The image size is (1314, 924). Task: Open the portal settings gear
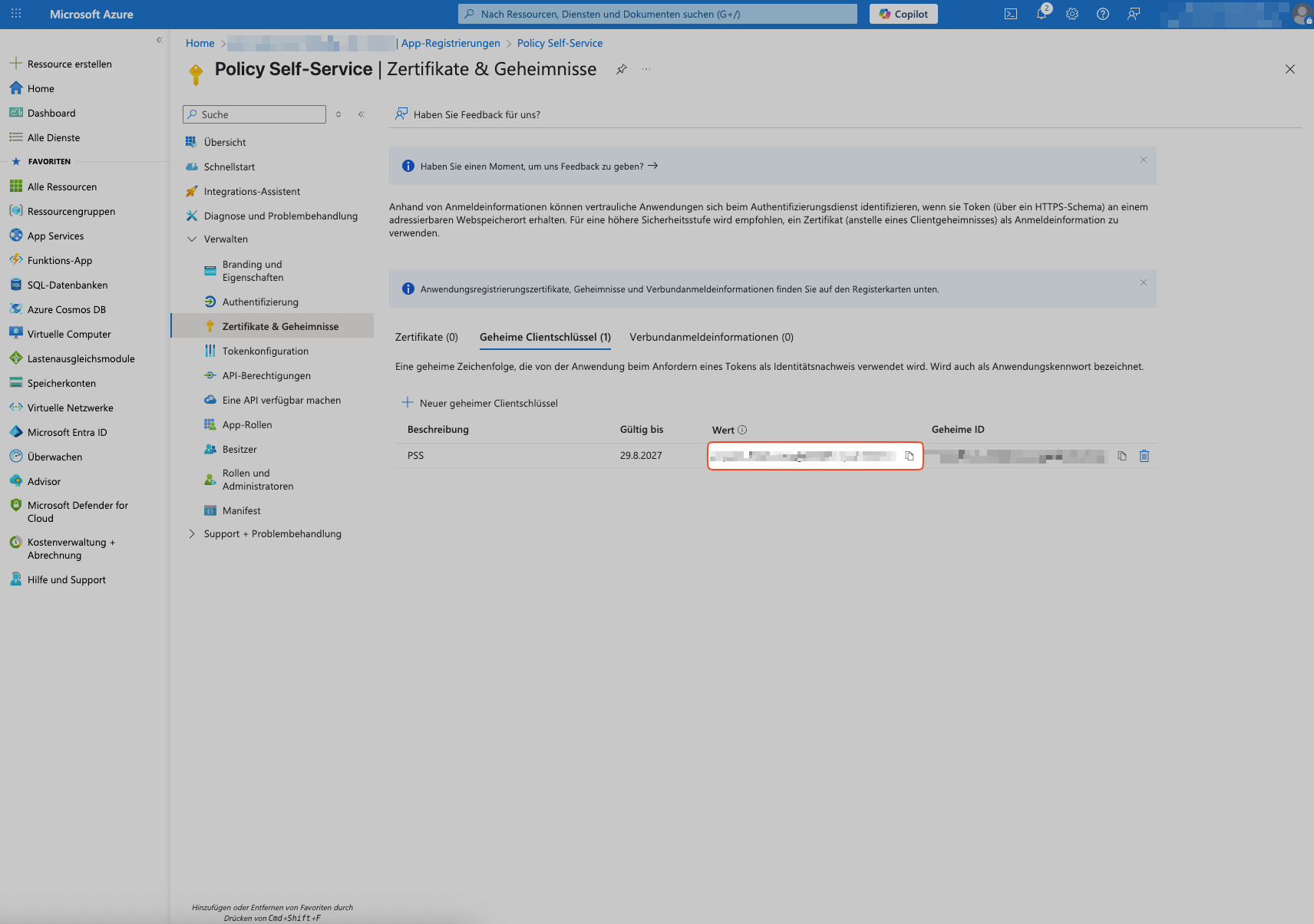1072,14
